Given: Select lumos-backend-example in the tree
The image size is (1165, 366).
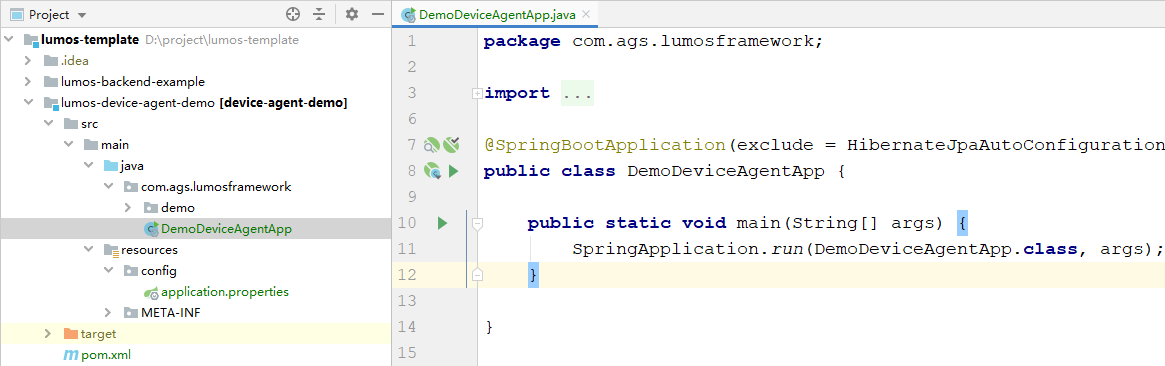Looking at the screenshot, I should tap(132, 82).
